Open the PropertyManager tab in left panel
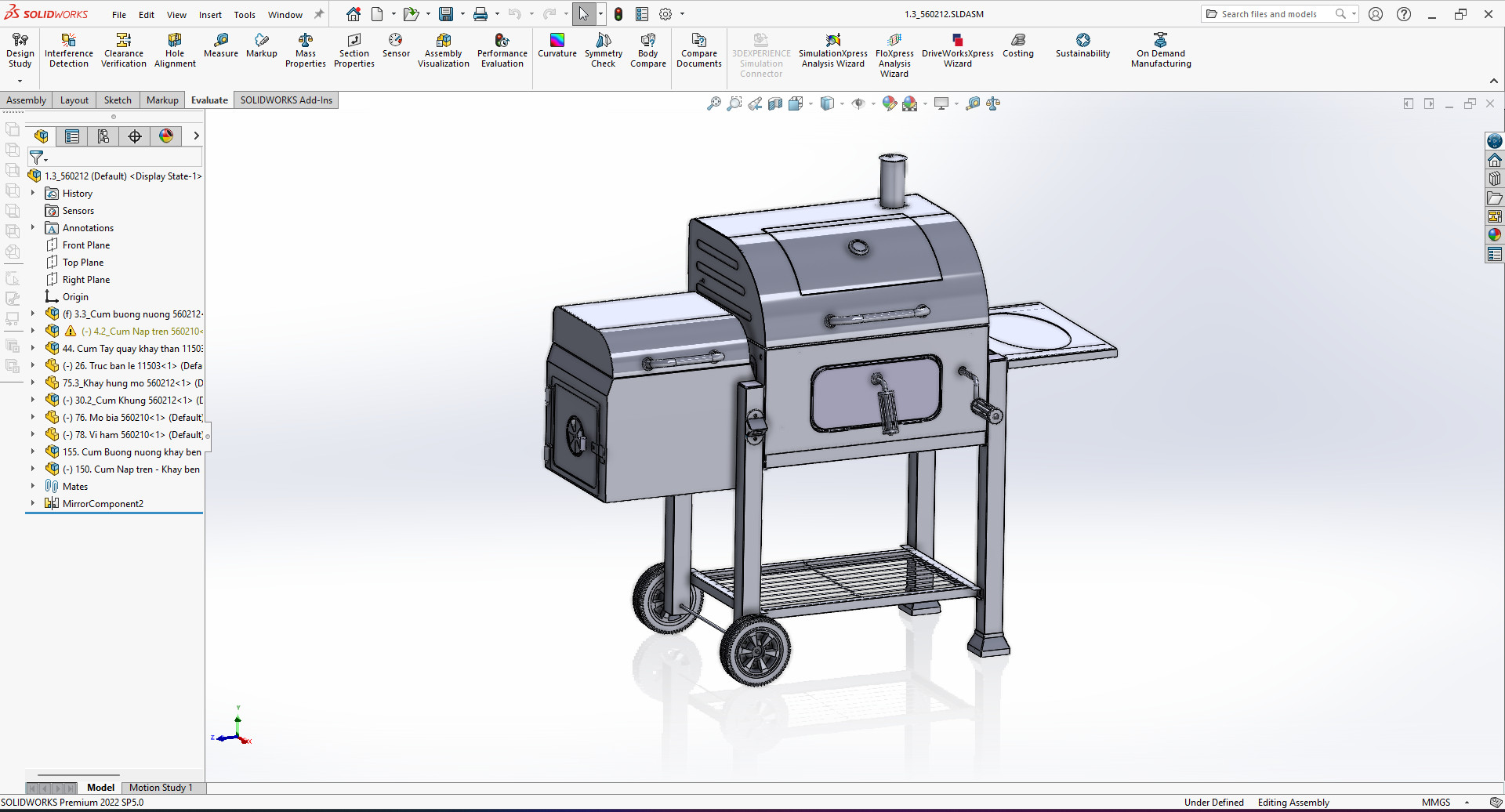This screenshot has height=812, width=1505. [x=72, y=136]
